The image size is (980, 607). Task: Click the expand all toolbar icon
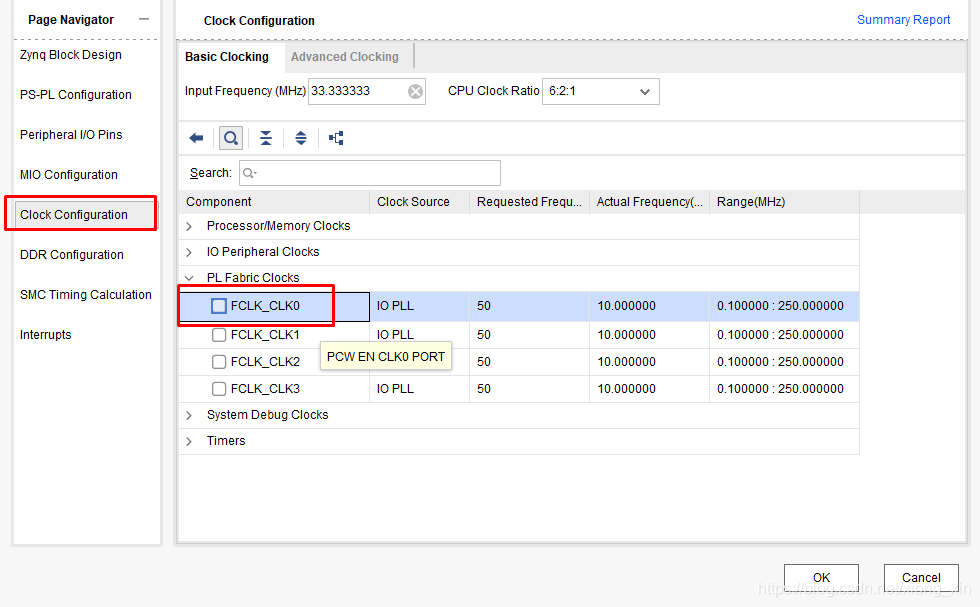tap(301, 138)
